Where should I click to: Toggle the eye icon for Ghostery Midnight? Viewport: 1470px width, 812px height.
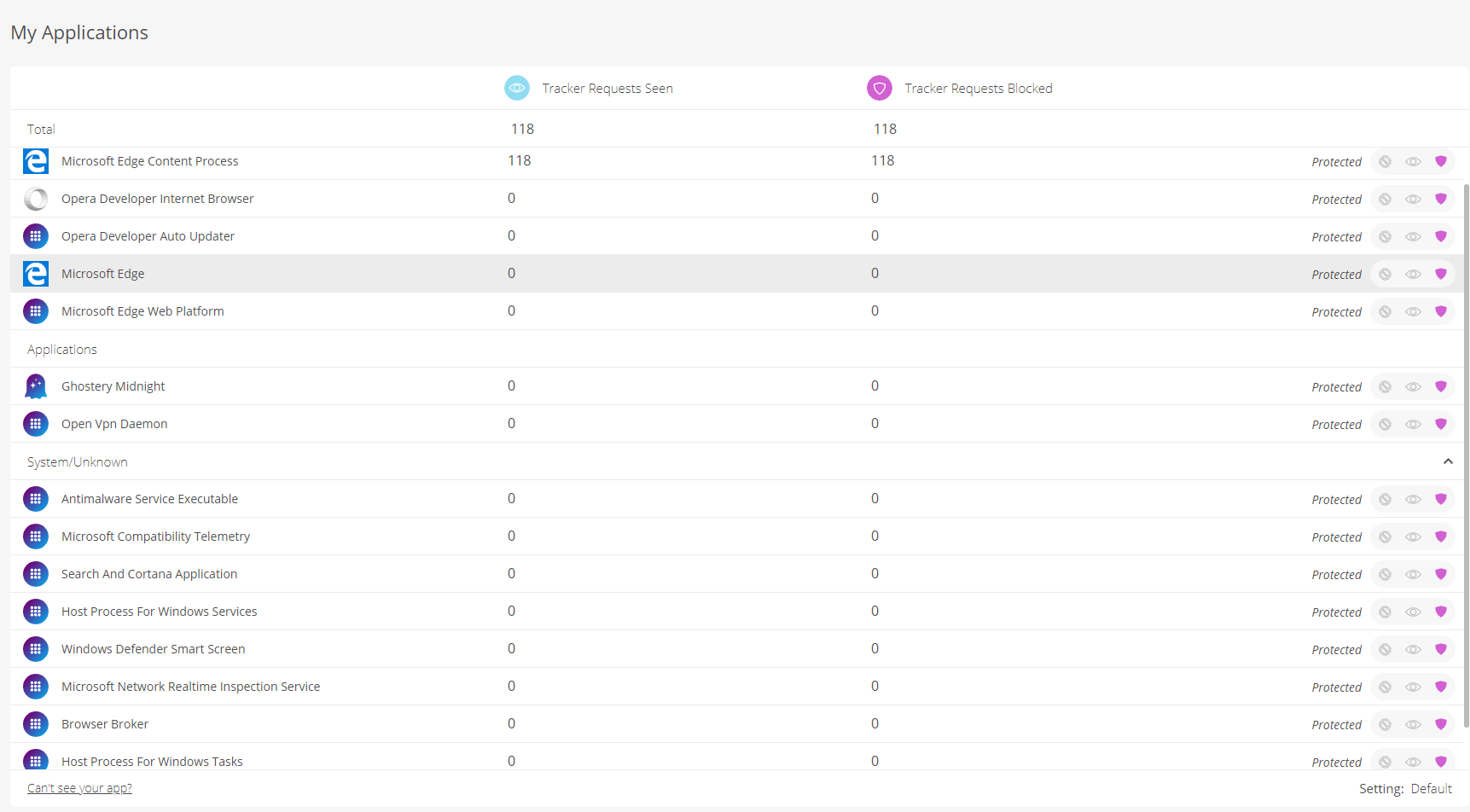[x=1413, y=386]
